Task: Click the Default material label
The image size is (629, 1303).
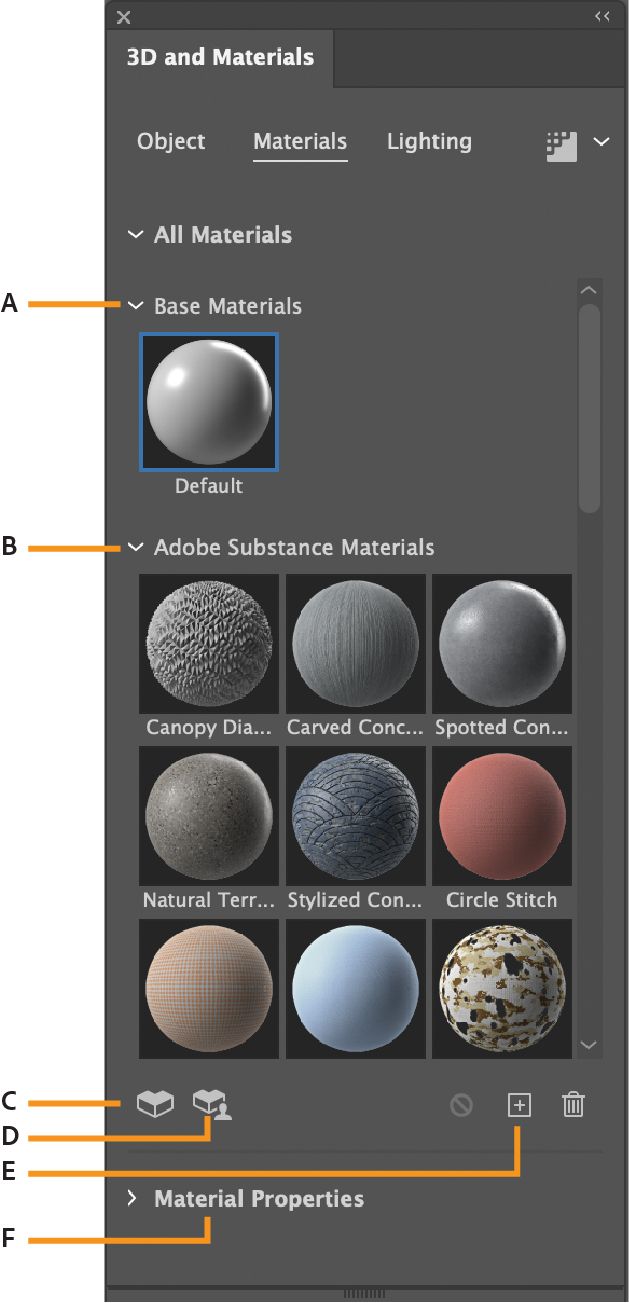Action: pos(209,486)
